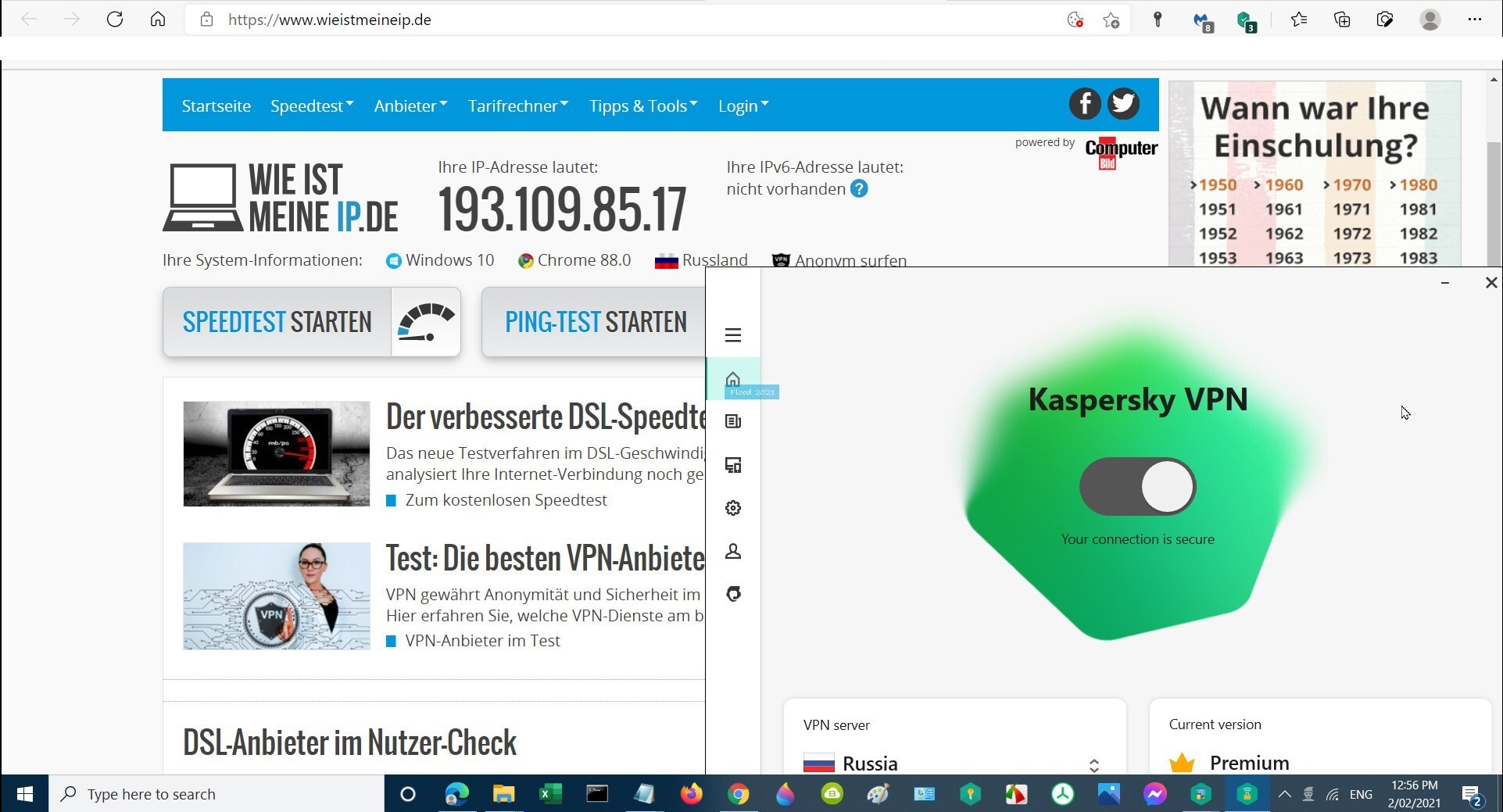The height and width of the screenshot is (812, 1503).
Task: Close the Kaspersky VPN window
Action: coord(1490,283)
